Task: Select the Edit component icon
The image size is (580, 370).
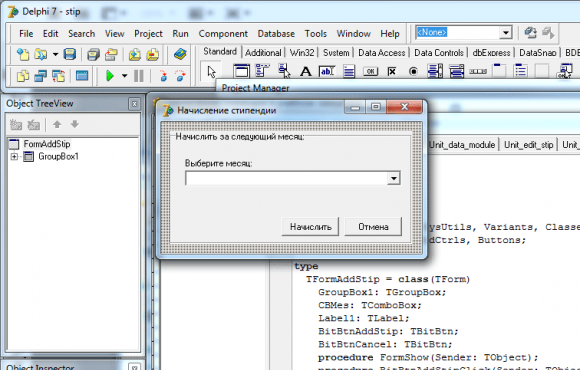Action: click(327, 71)
